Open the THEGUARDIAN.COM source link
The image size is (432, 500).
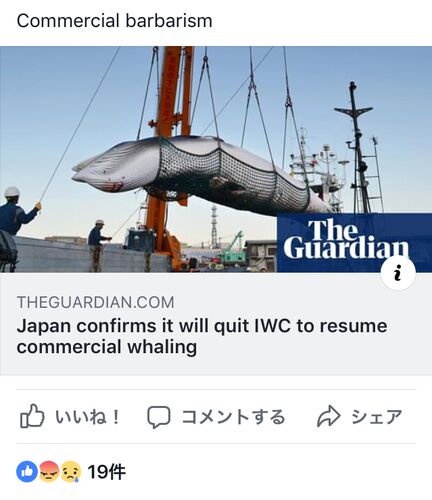click(x=95, y=302)
